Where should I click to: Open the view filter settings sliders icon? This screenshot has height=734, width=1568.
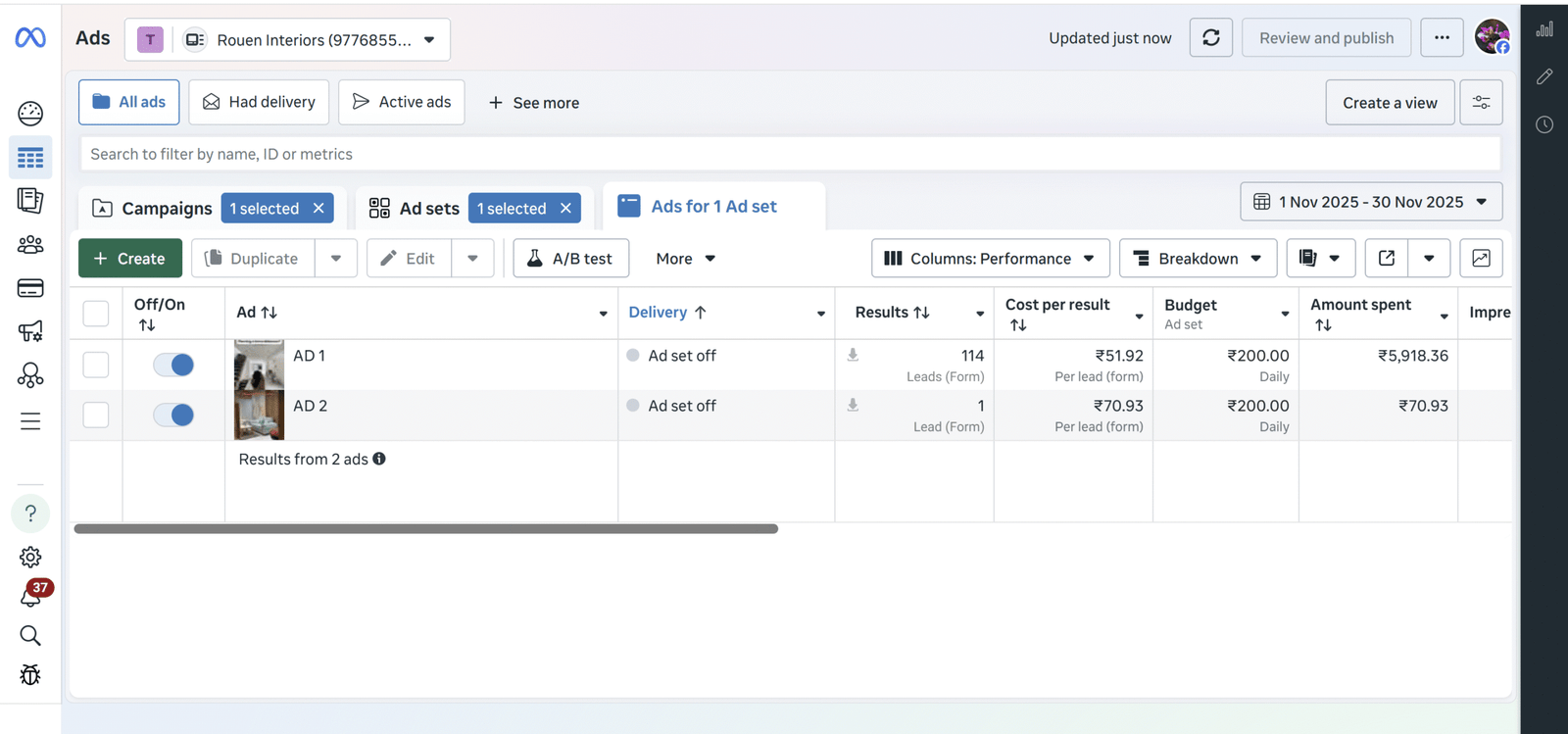pos(1481,102)
